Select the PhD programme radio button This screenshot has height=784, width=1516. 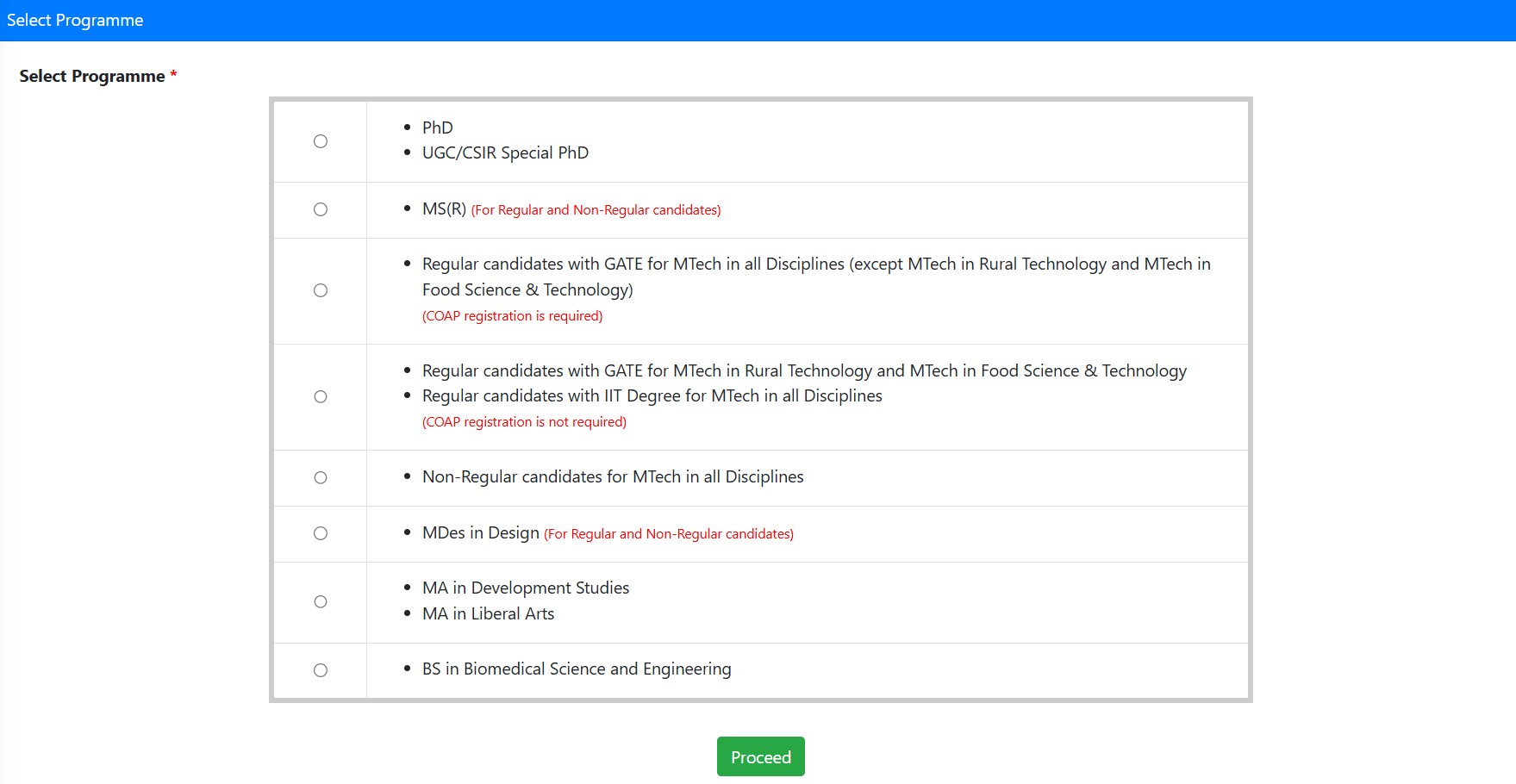pyautogui.click(x=321, y=141)
